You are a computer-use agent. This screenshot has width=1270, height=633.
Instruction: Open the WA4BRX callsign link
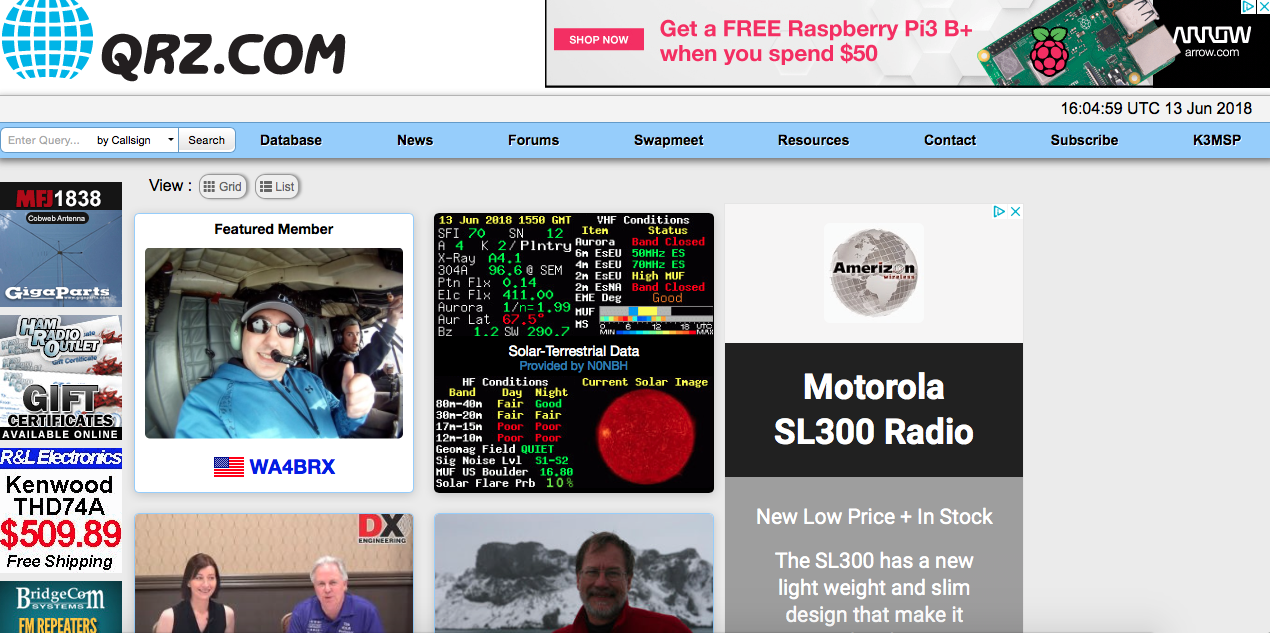292,467
